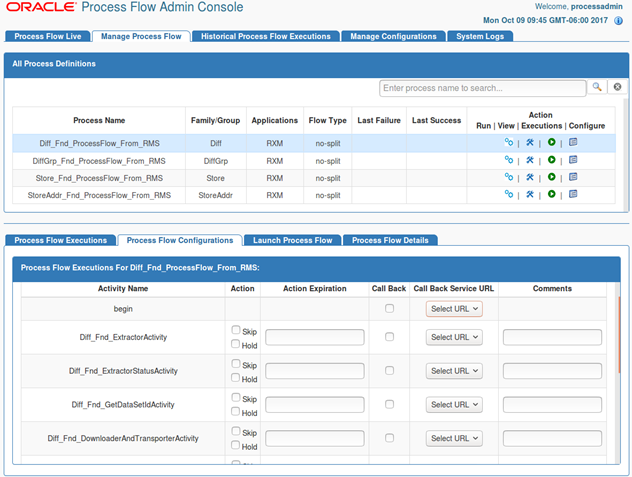Check Hold for Diff_Fnd_DownloaderAndTransporterActivity
The width and height of the screenshot is (632, 477).
236,446
